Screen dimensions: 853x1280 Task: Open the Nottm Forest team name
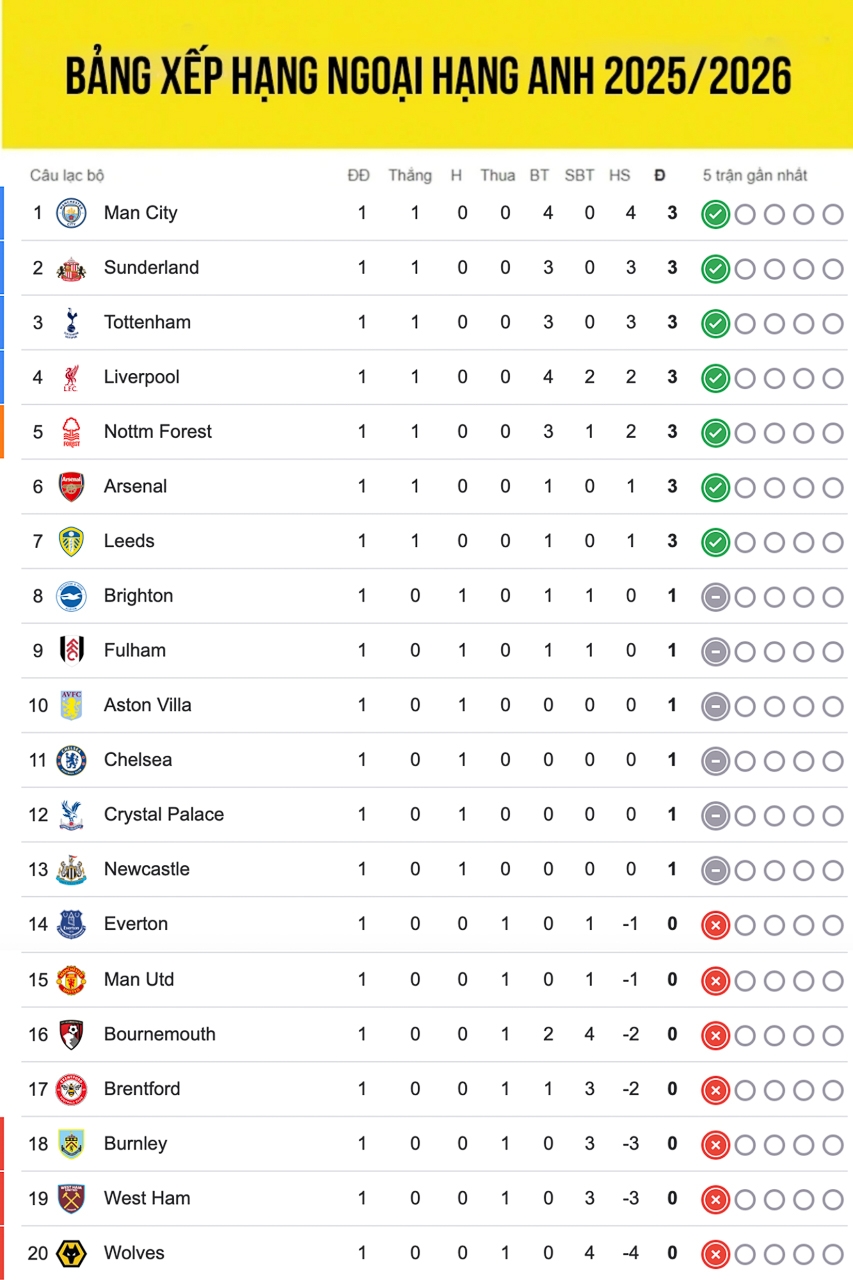[x=158, y=432]
